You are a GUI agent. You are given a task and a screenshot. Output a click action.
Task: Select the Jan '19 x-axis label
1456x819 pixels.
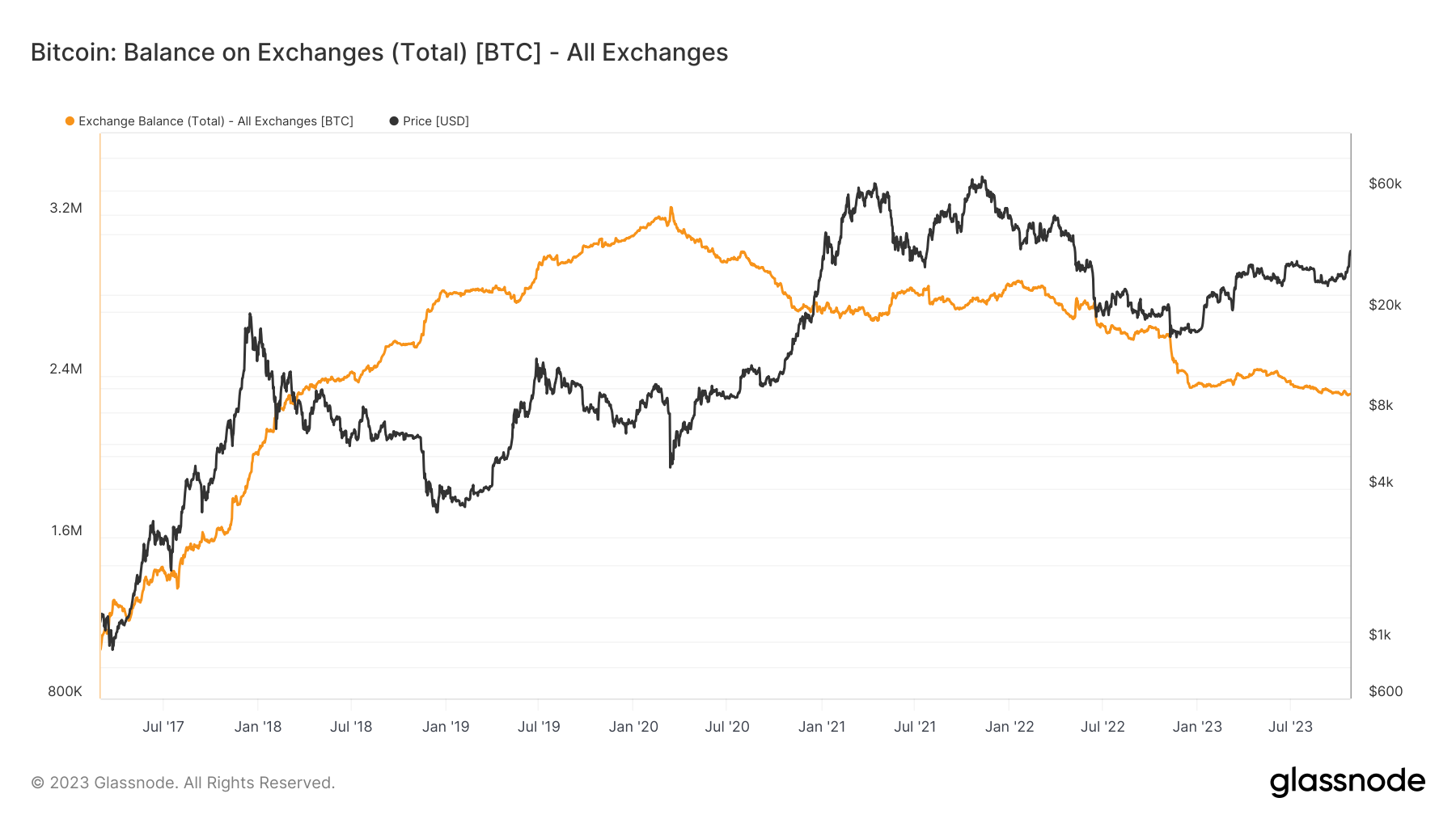[446, 726]
